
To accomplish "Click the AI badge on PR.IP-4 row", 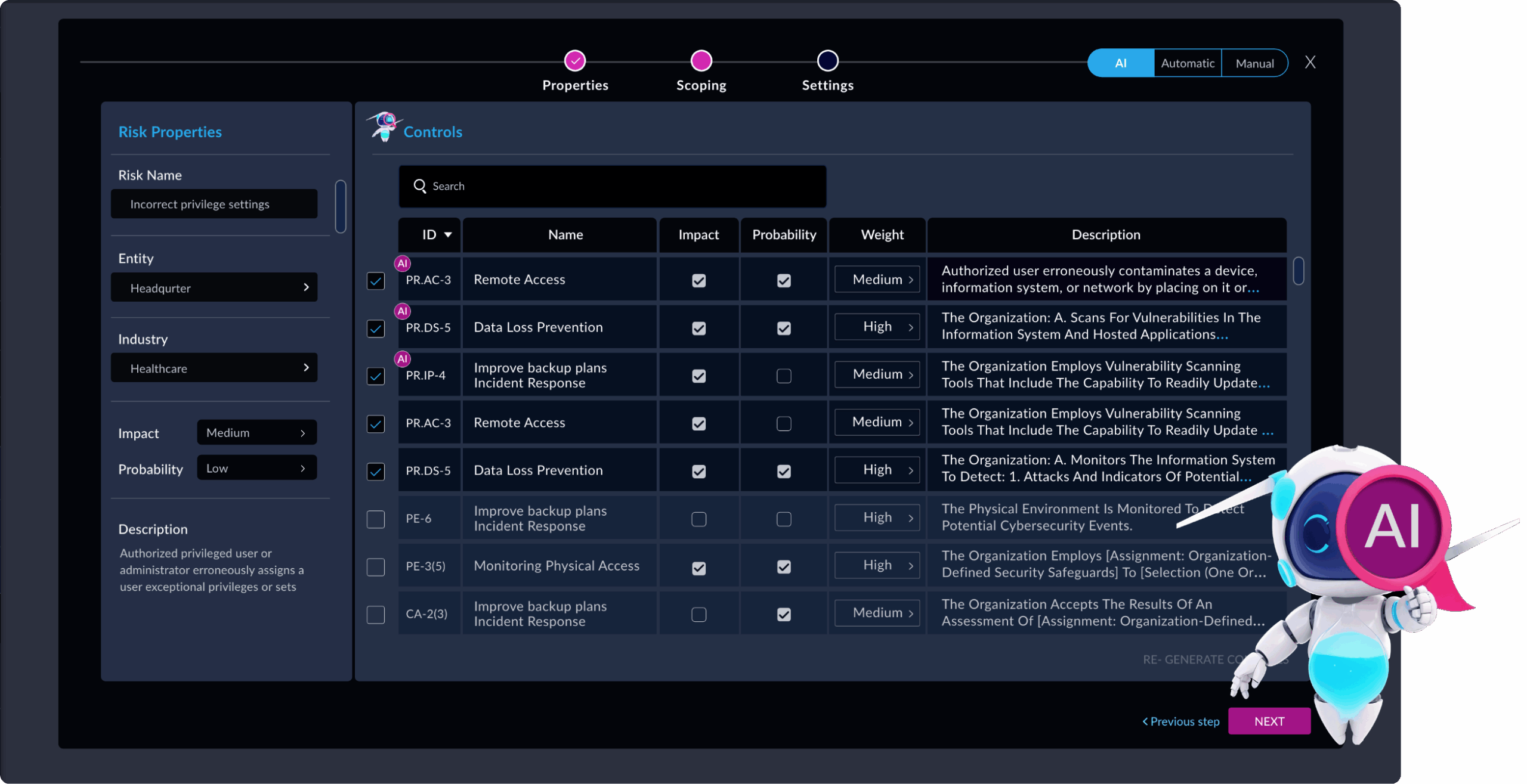I will (403, 358).
